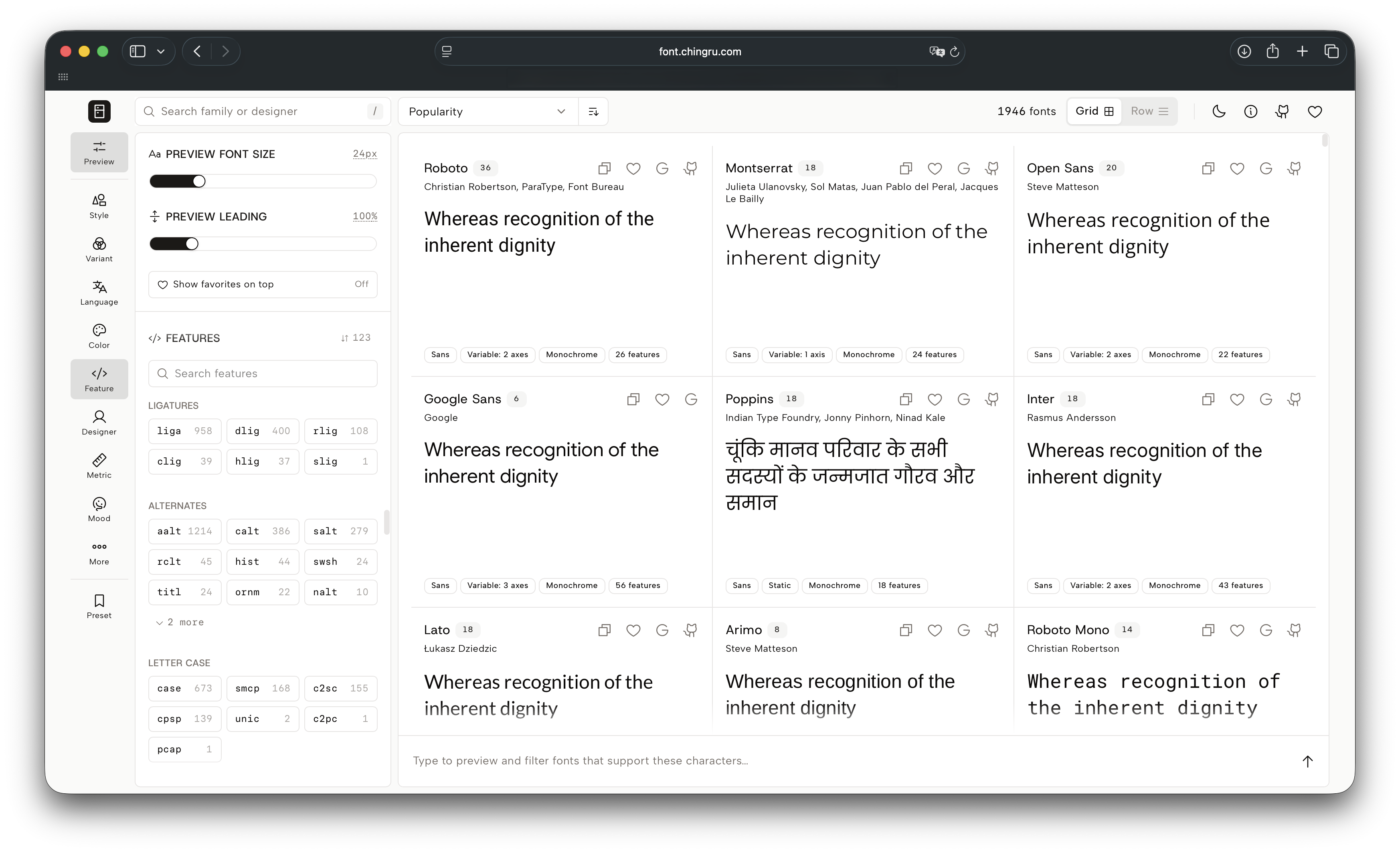This screenshot has height=853, width=1400.
Task: Open the Preview sidebar tab
Action: [x=99, y=152]
